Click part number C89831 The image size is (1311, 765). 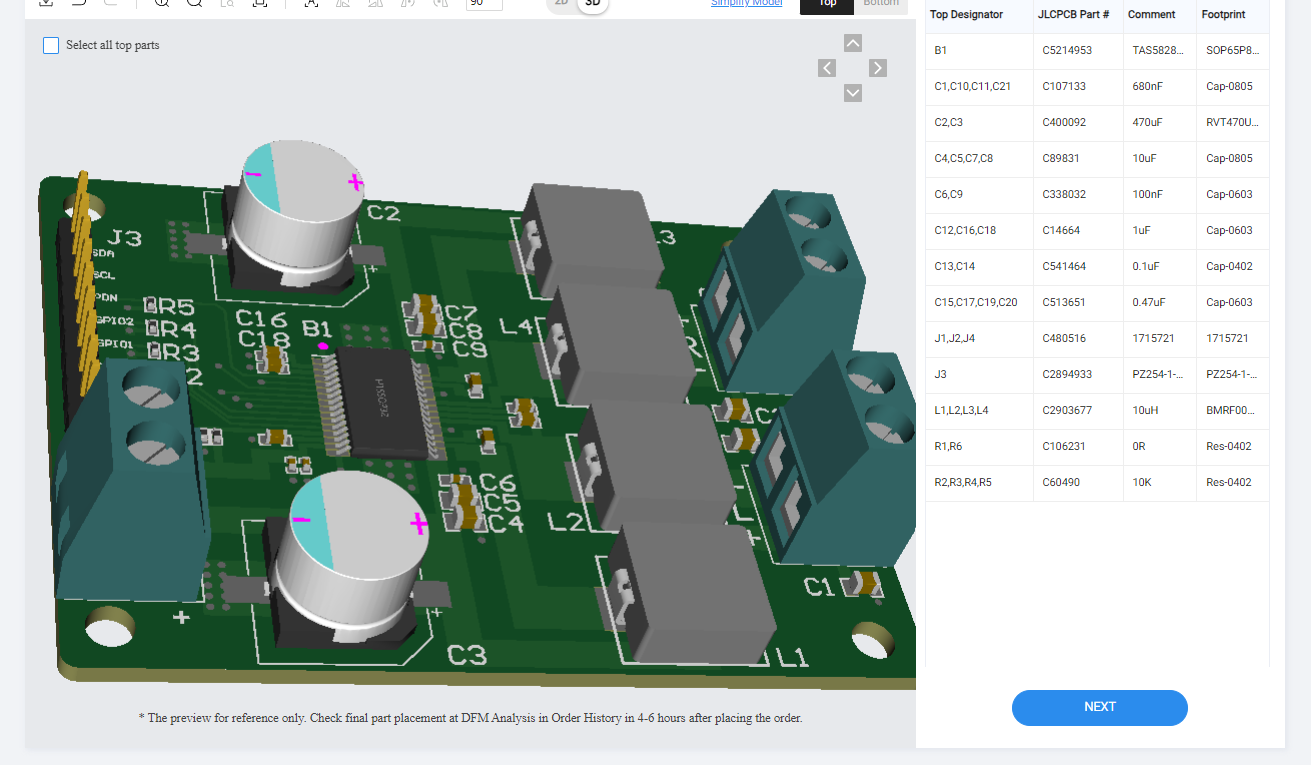[1061, 158]
